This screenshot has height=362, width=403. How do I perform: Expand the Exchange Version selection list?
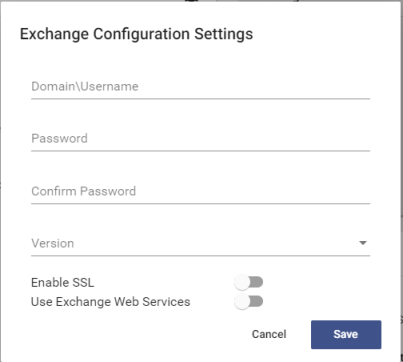click(200, 243)
